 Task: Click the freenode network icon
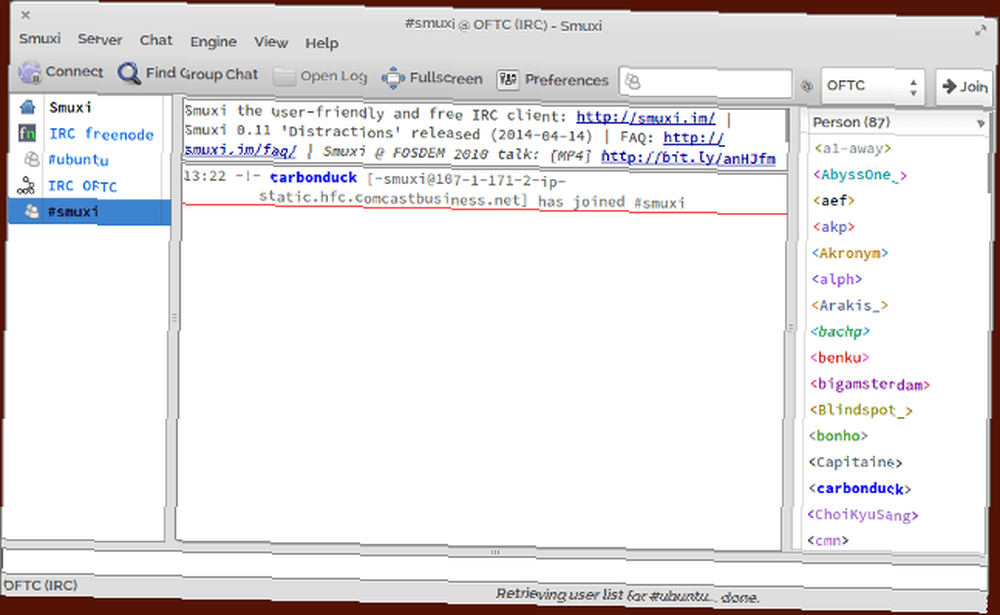click(x=27, y=133)
